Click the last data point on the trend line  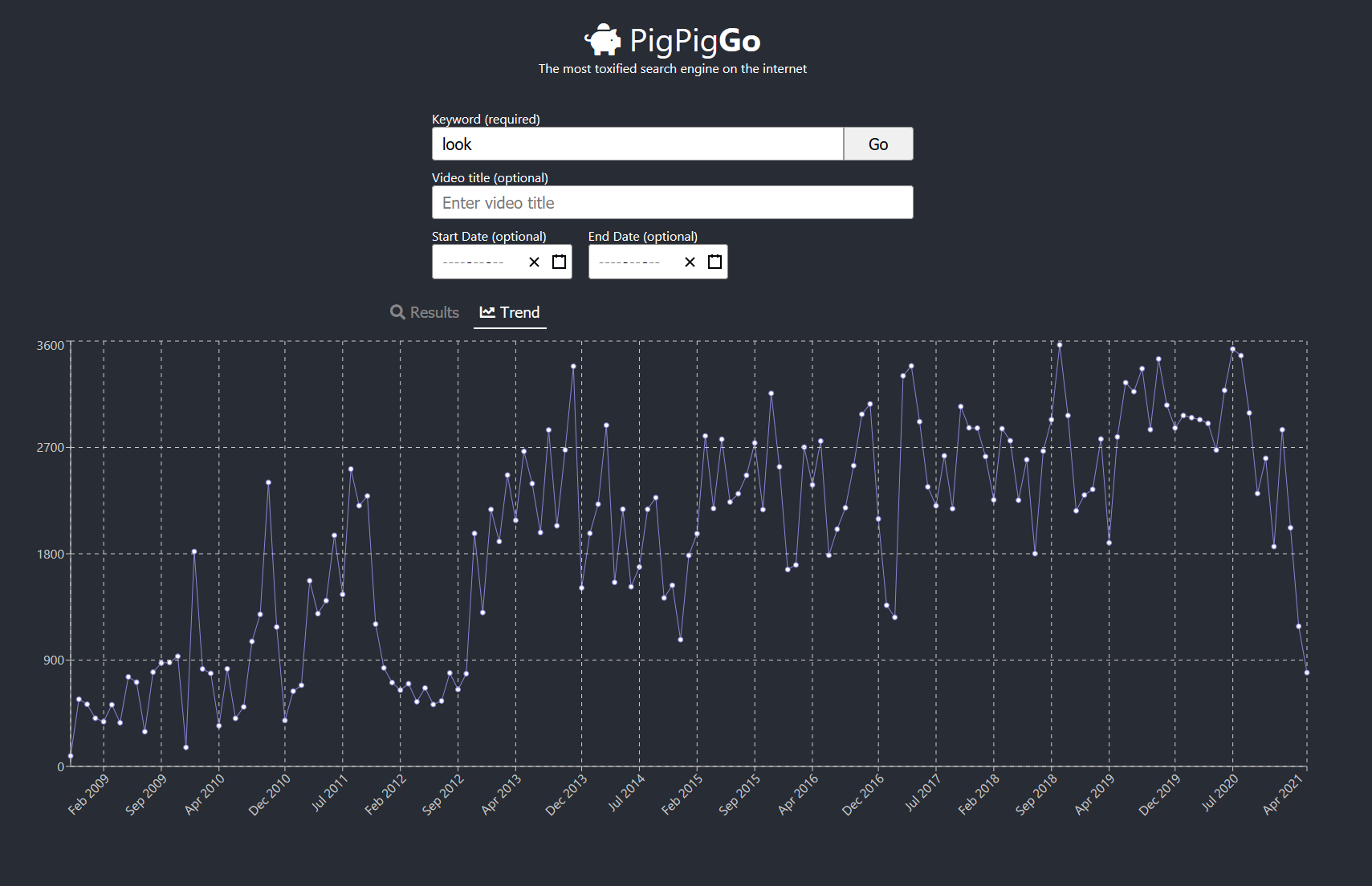click(x=1307, y=673)
